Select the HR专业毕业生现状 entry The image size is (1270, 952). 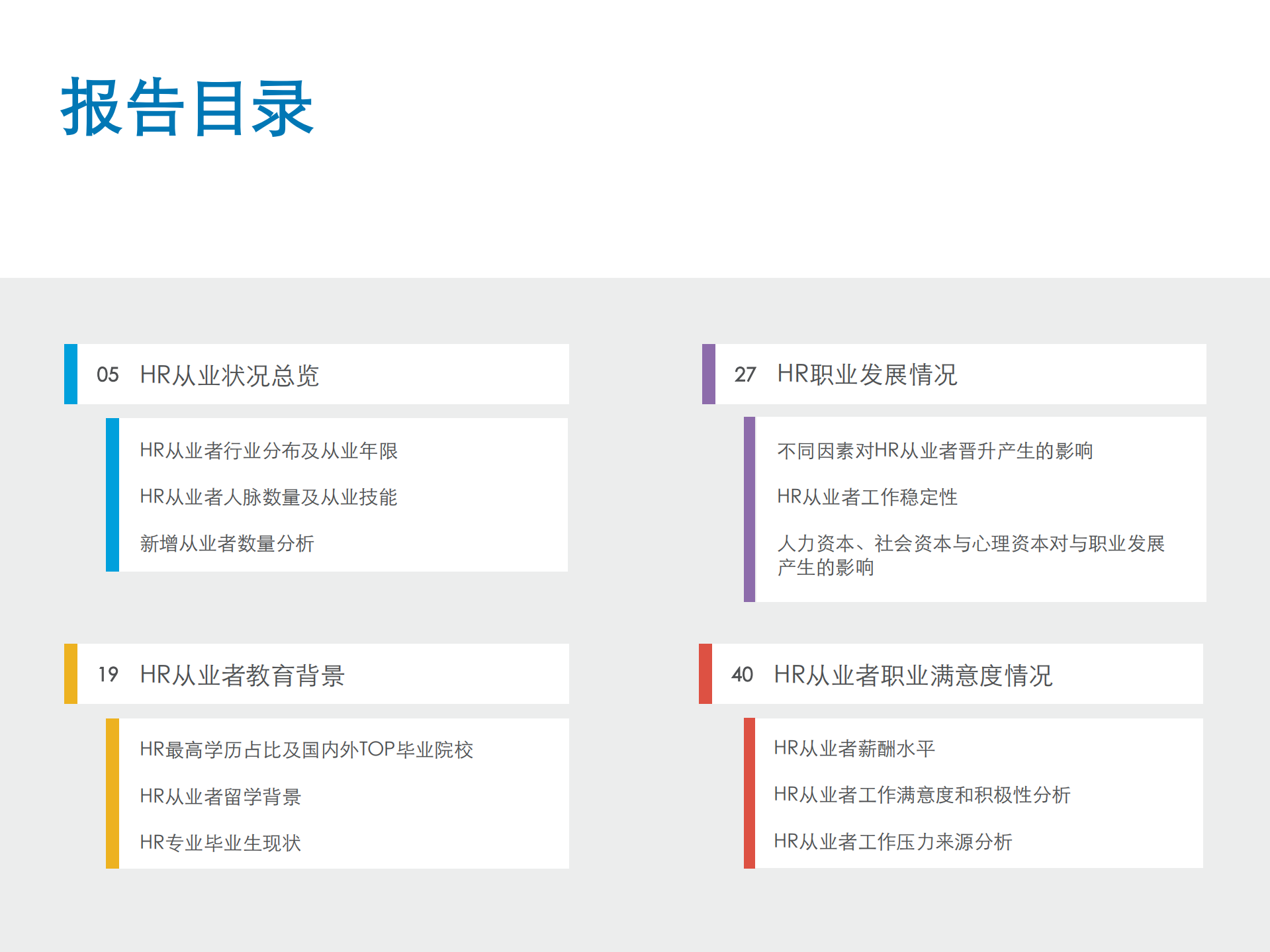220,843
